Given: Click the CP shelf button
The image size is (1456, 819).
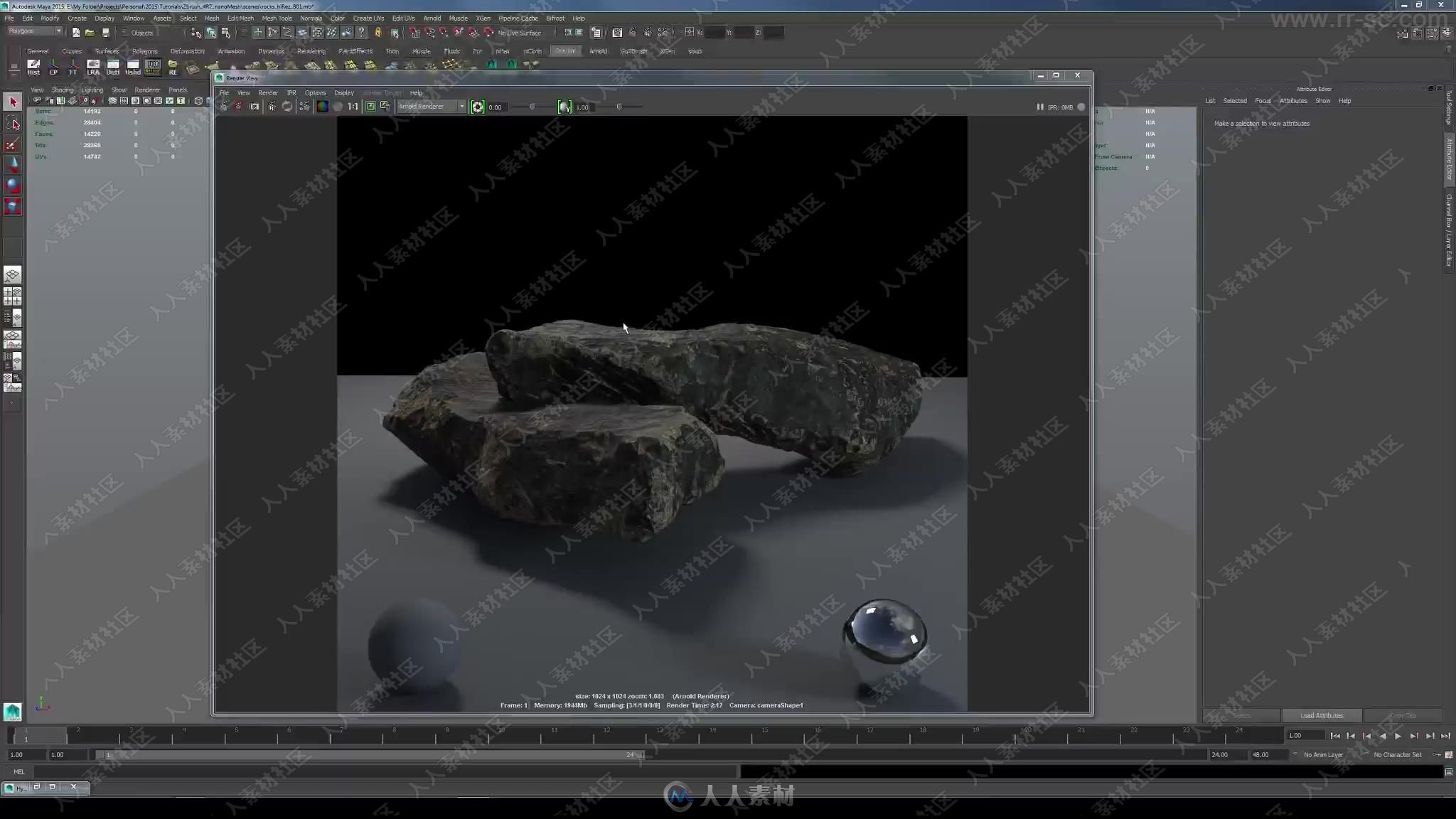Looking at the screenshot, I should coord(53,68).
